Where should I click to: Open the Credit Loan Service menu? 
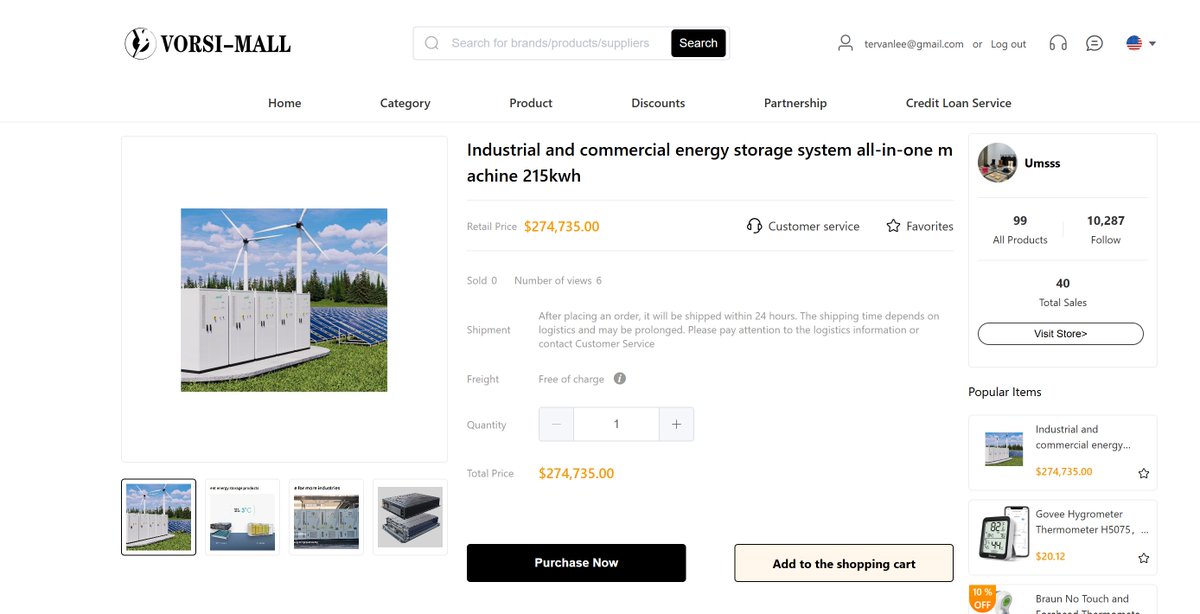point(958,103)
